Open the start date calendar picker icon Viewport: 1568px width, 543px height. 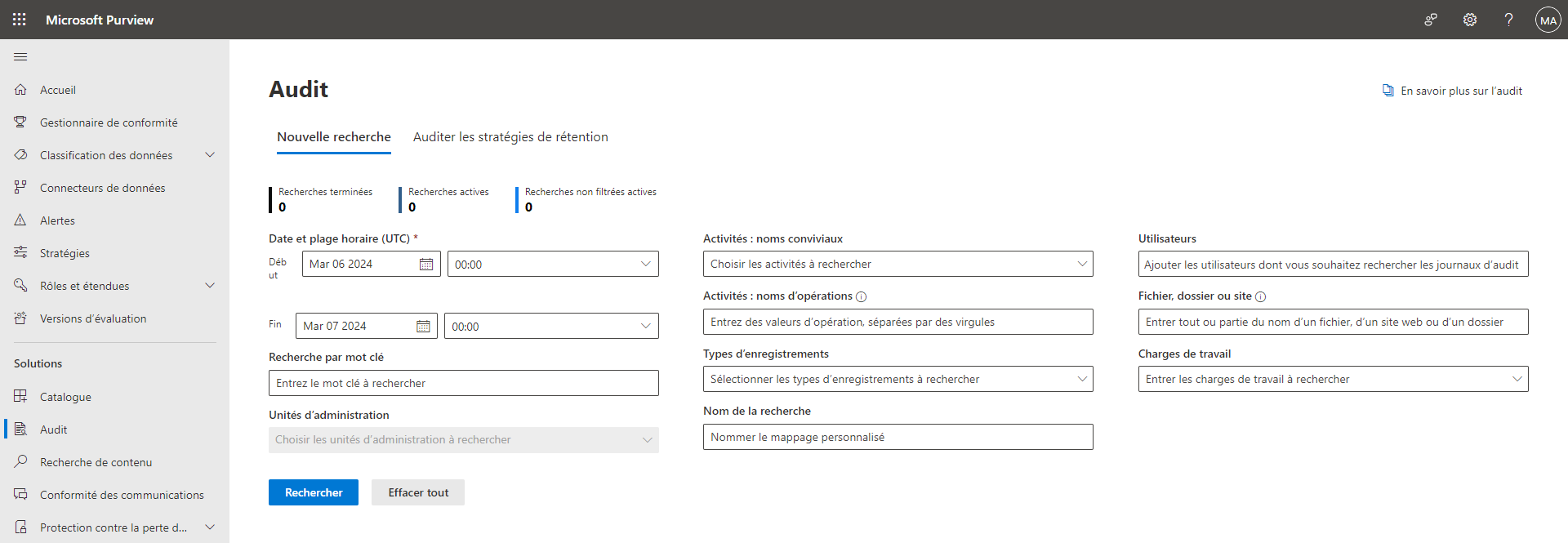tap(426, 264)
